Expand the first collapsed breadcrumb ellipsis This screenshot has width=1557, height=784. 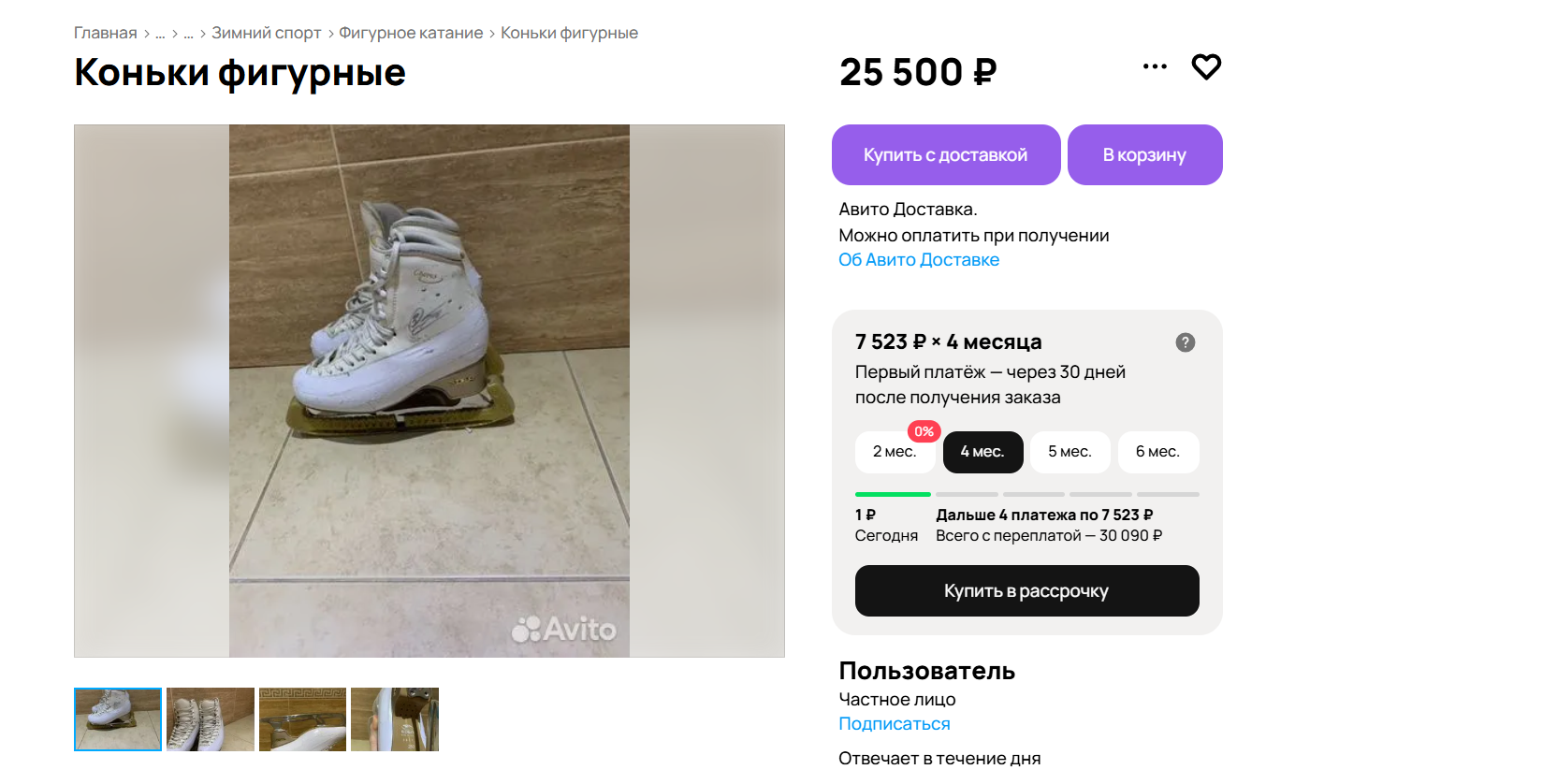pos(160,34)
